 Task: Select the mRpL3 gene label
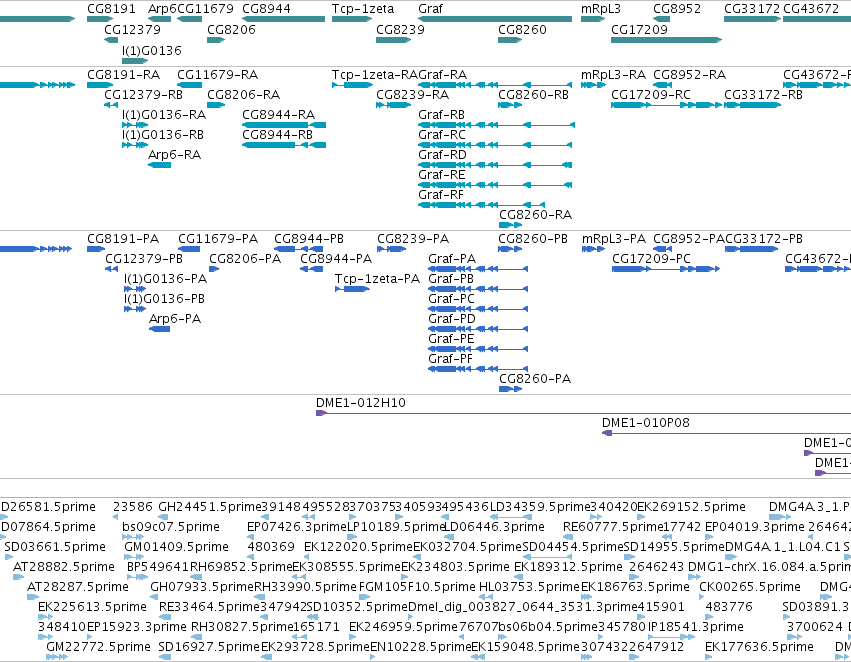tap(601, 9)
